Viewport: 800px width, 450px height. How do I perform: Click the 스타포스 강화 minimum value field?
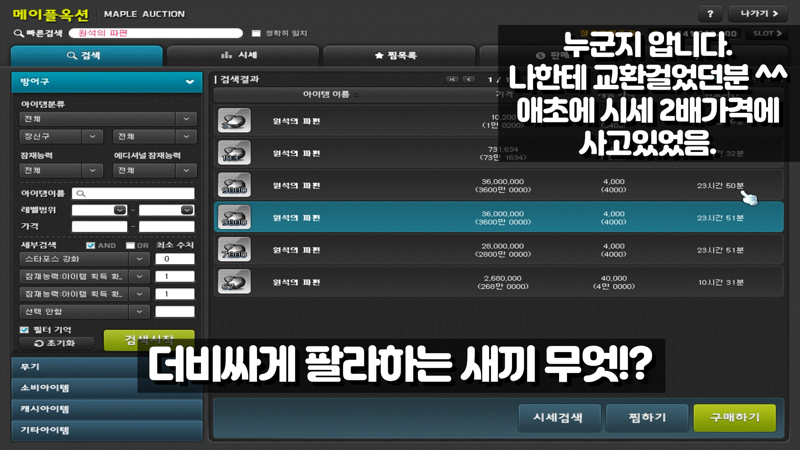174,259
